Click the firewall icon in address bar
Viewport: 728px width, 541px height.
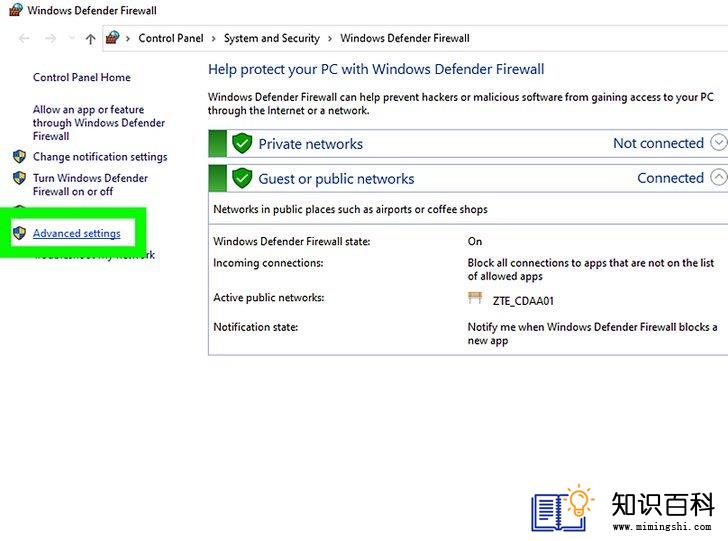click(112, 38)
